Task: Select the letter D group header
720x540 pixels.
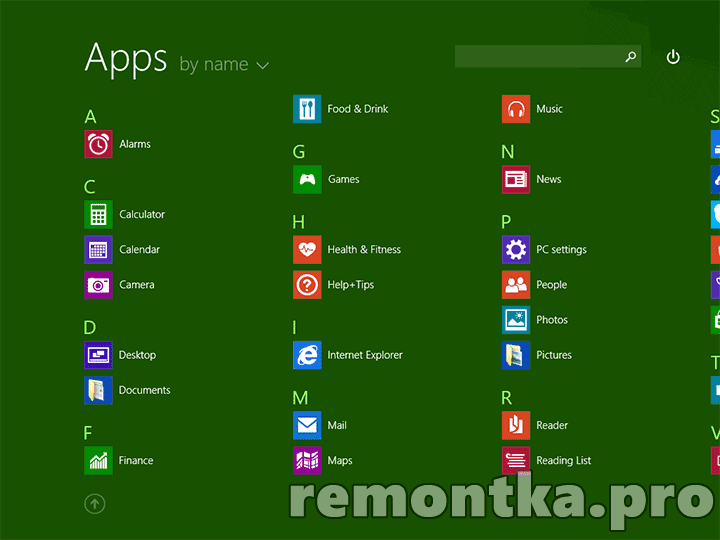Action: [x=90, y=327]
